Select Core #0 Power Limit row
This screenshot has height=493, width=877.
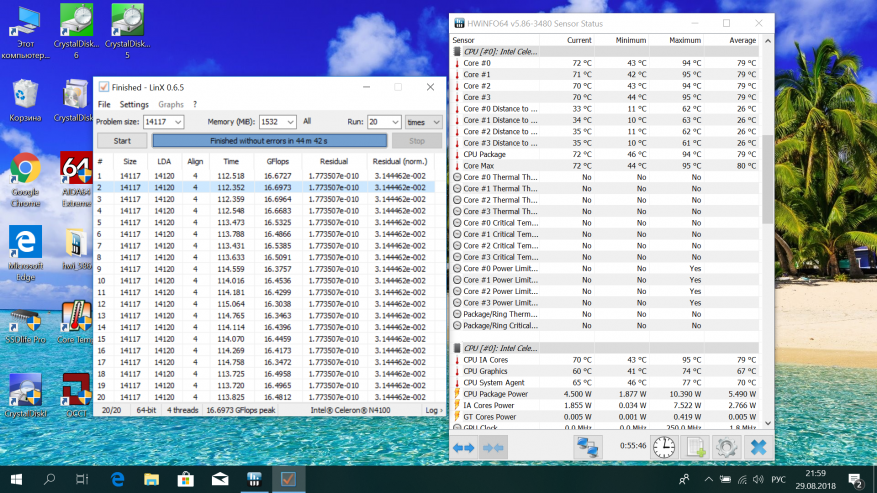[x=605, y=268]
